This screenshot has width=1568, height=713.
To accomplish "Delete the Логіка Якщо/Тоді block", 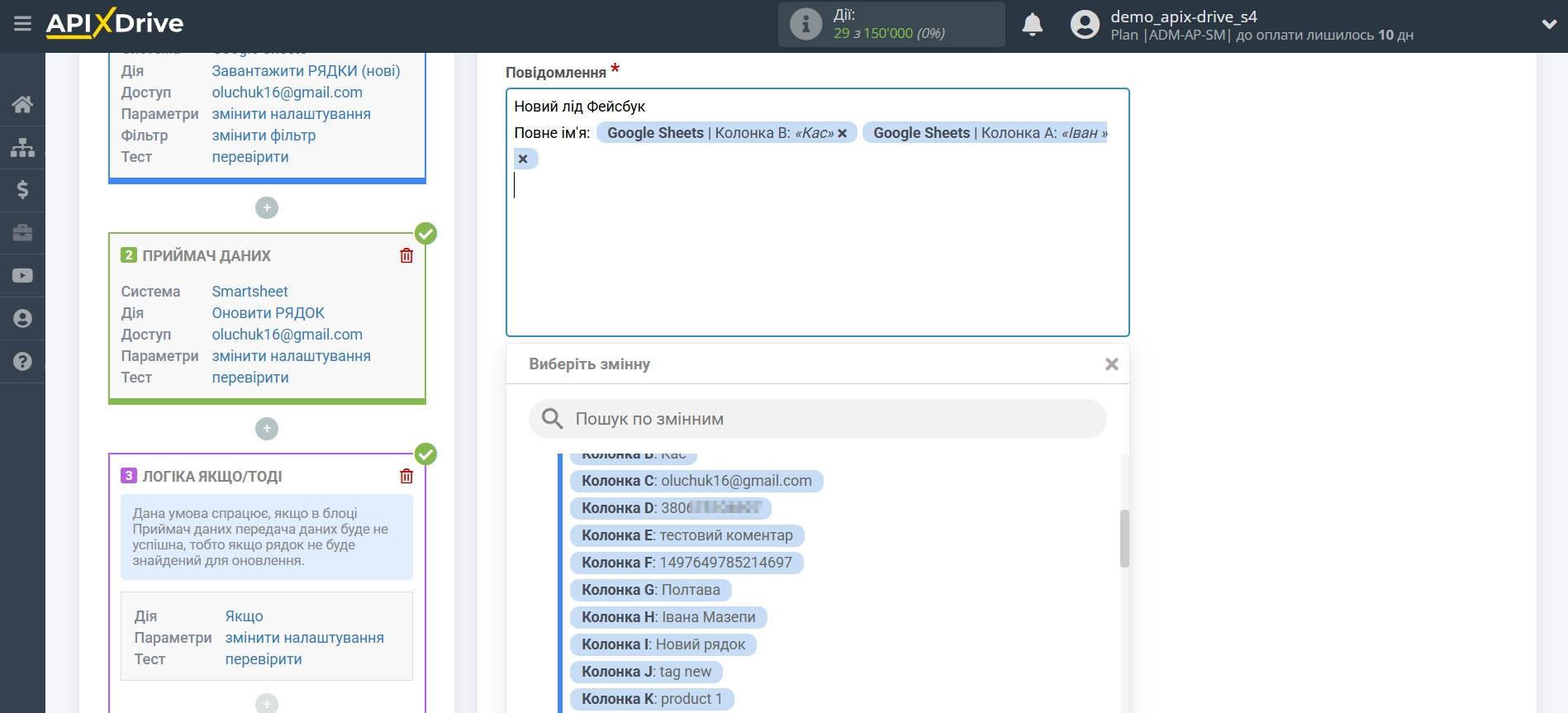I will tap(406, 476).
